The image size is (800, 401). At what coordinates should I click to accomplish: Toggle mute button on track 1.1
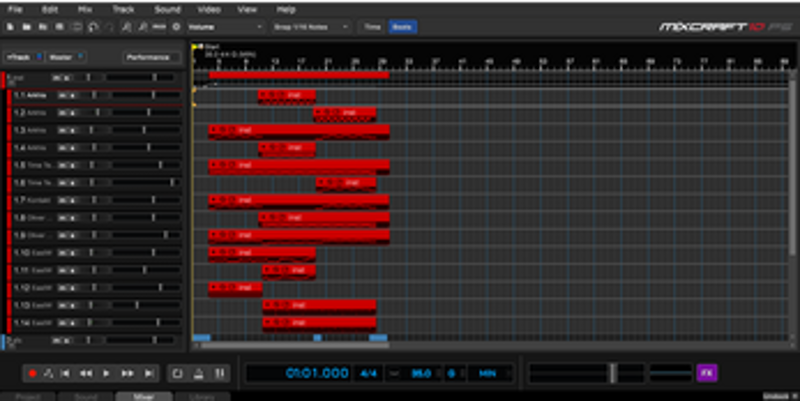coord(64,95)
